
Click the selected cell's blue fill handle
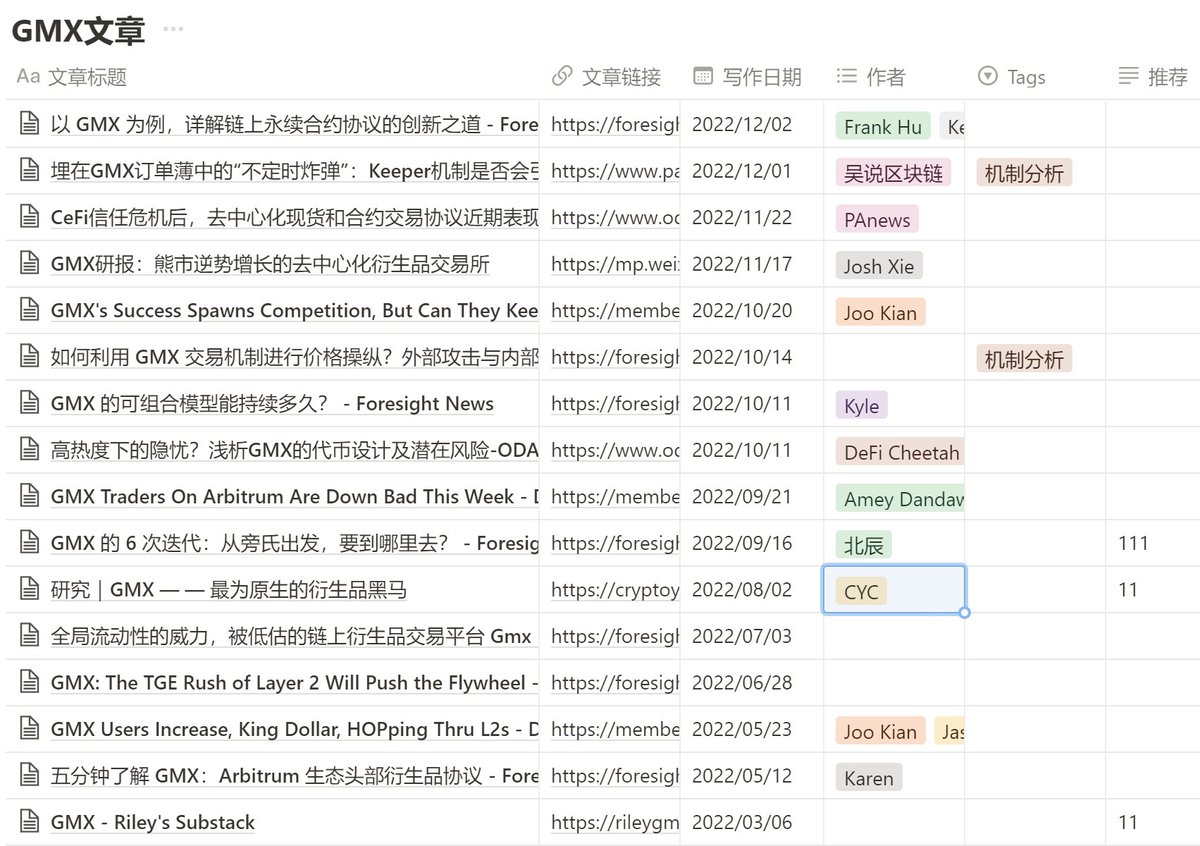[964, 612]
